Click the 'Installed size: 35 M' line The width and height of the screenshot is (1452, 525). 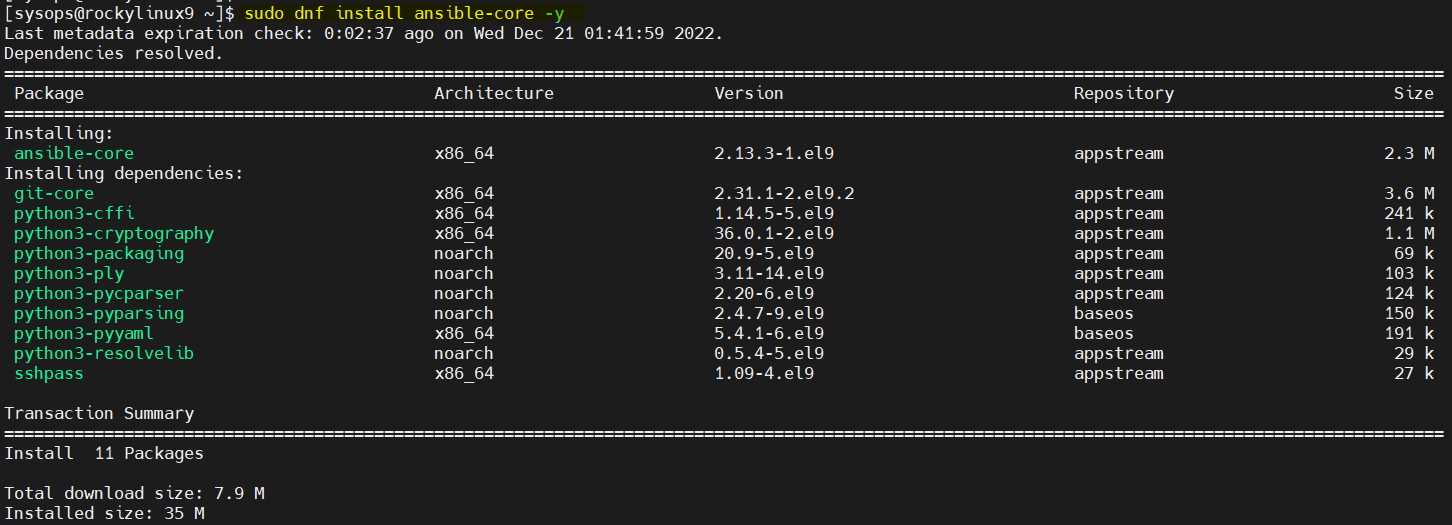click(104, 513)
